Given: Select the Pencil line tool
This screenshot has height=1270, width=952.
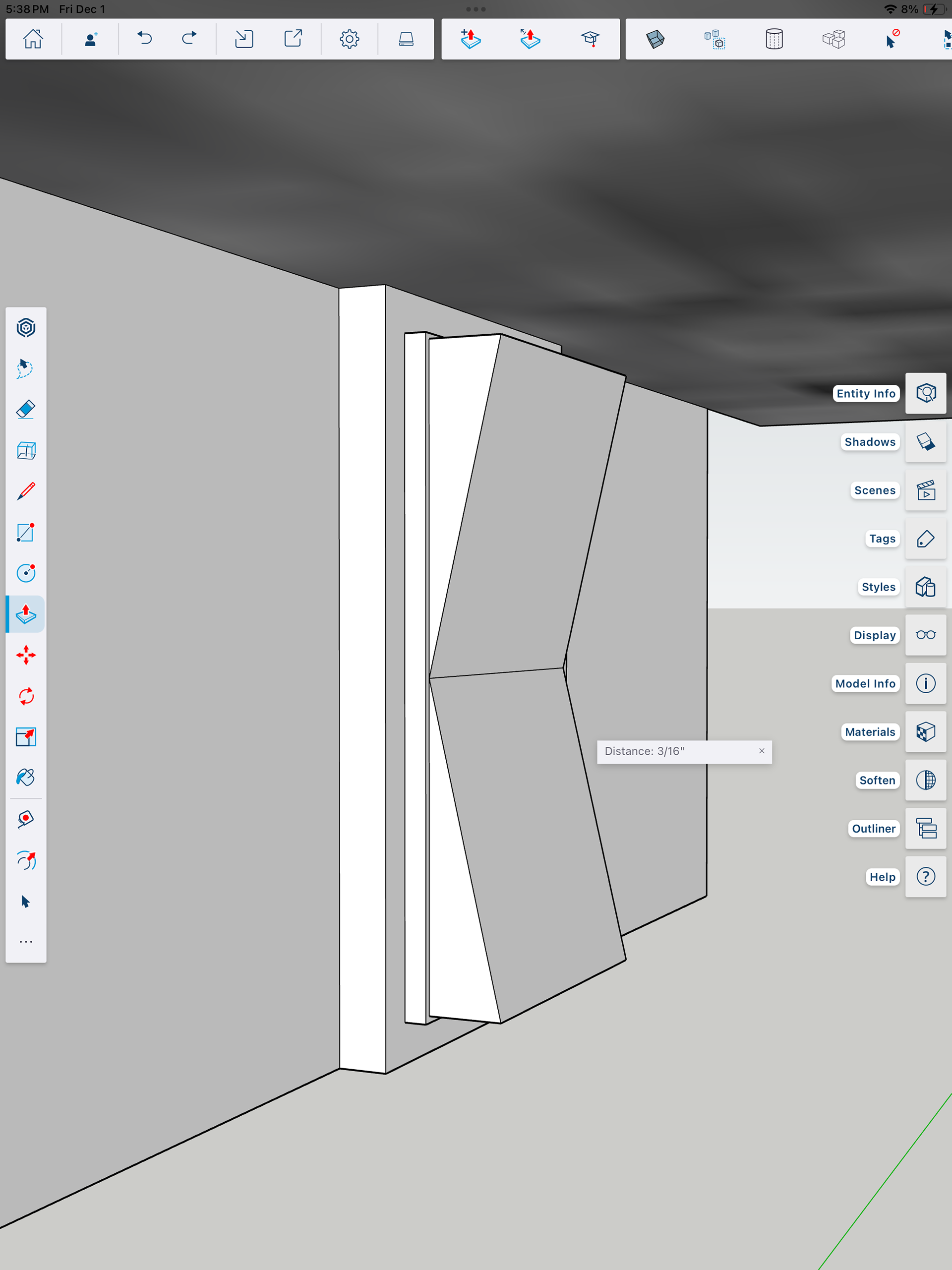Looking at the screenshot, I should tap(26, 491).
